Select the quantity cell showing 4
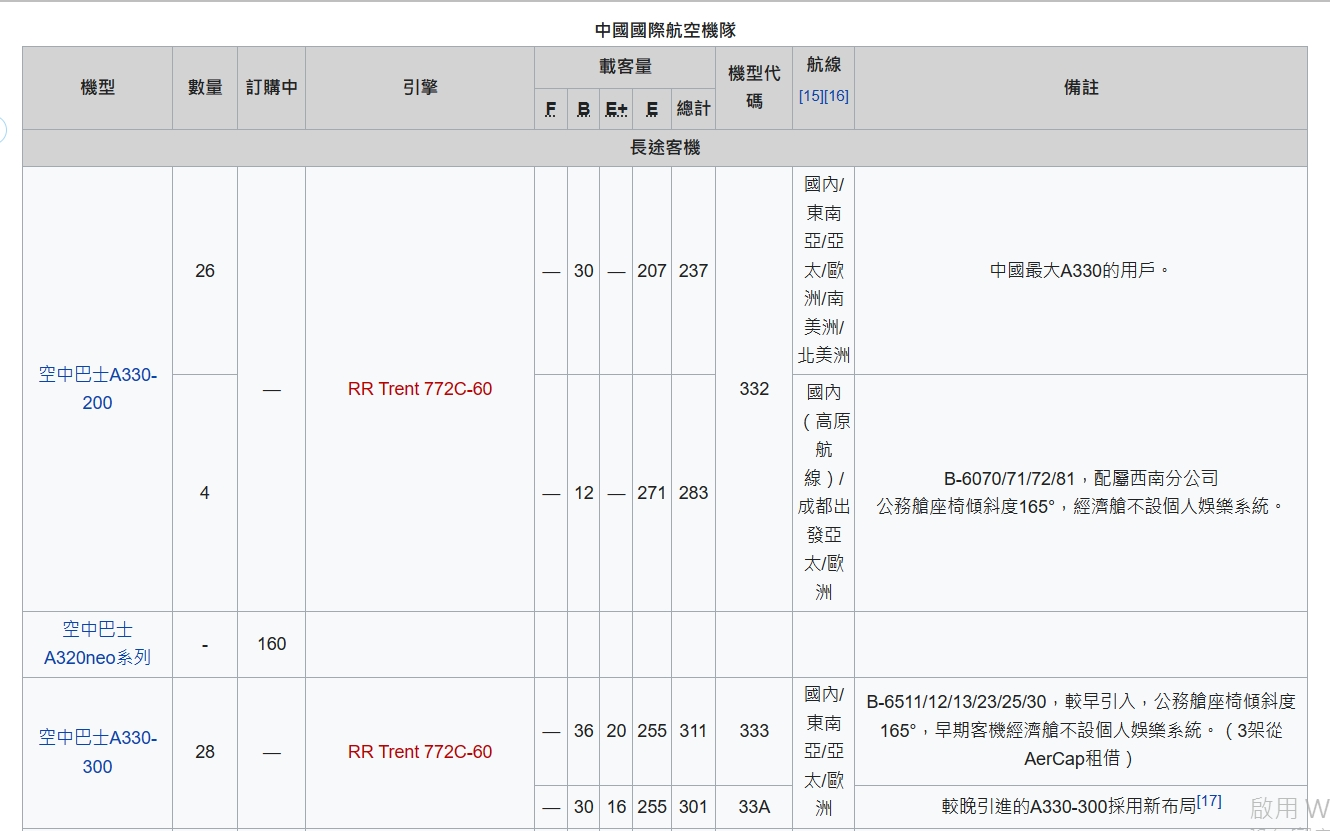 [205, 493]
